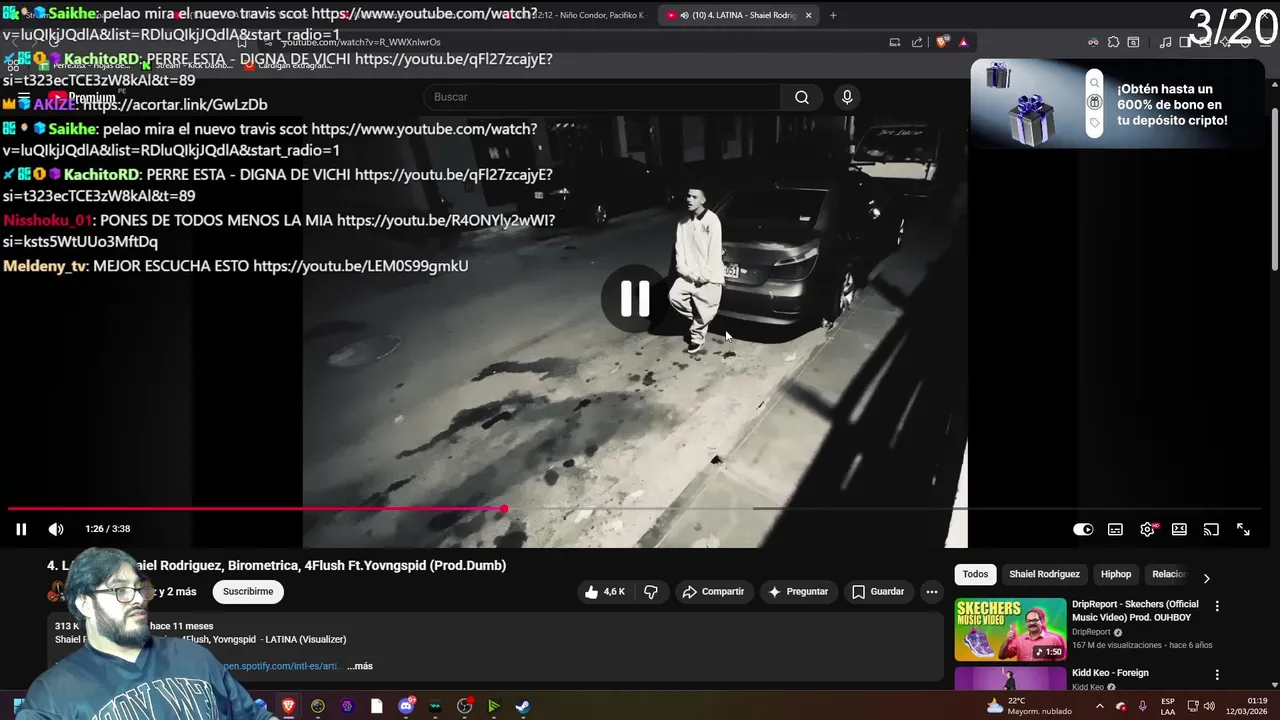
Task: Open Steam from the taskbar
Action: [x=523, y=706]
